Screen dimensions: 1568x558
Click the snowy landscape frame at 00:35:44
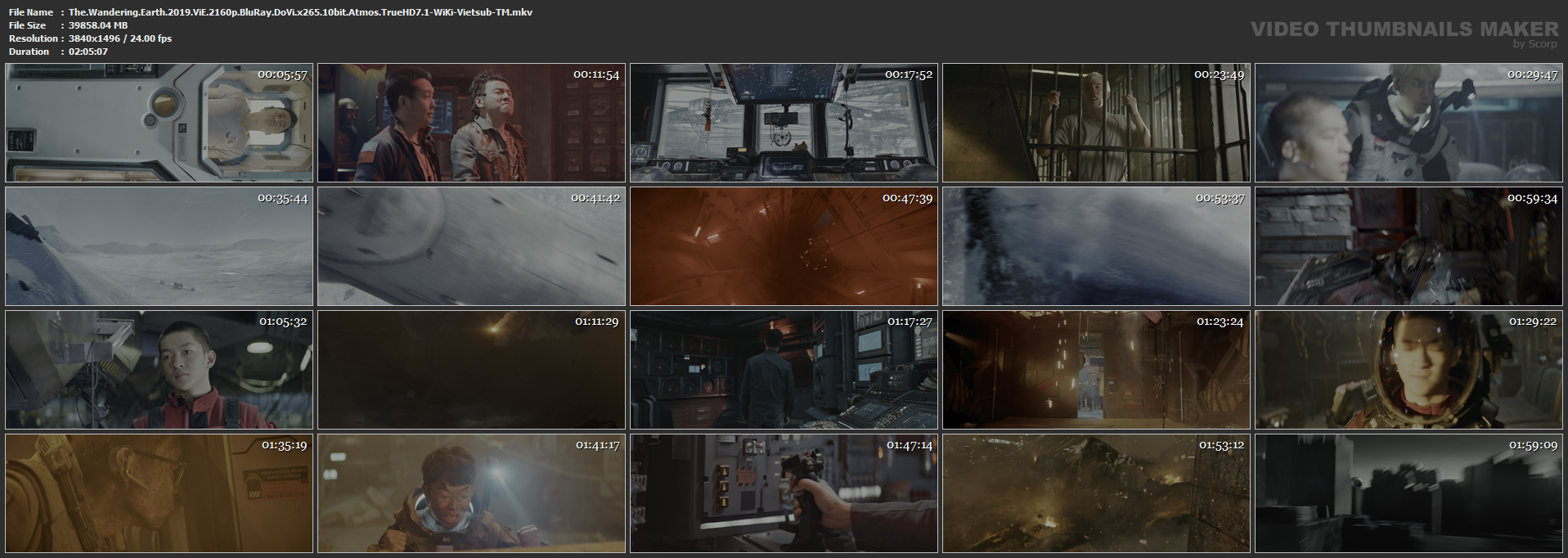coord(159,246)
